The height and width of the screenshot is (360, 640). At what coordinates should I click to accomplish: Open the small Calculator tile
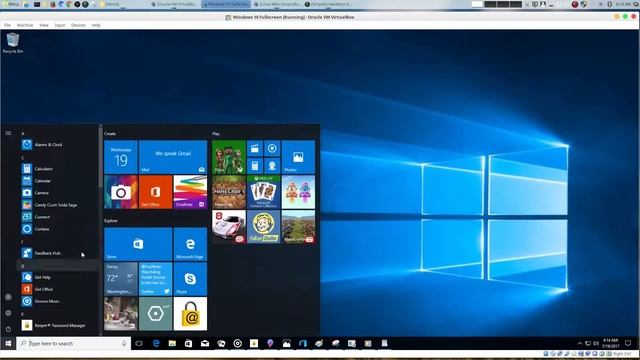(255, 166)
